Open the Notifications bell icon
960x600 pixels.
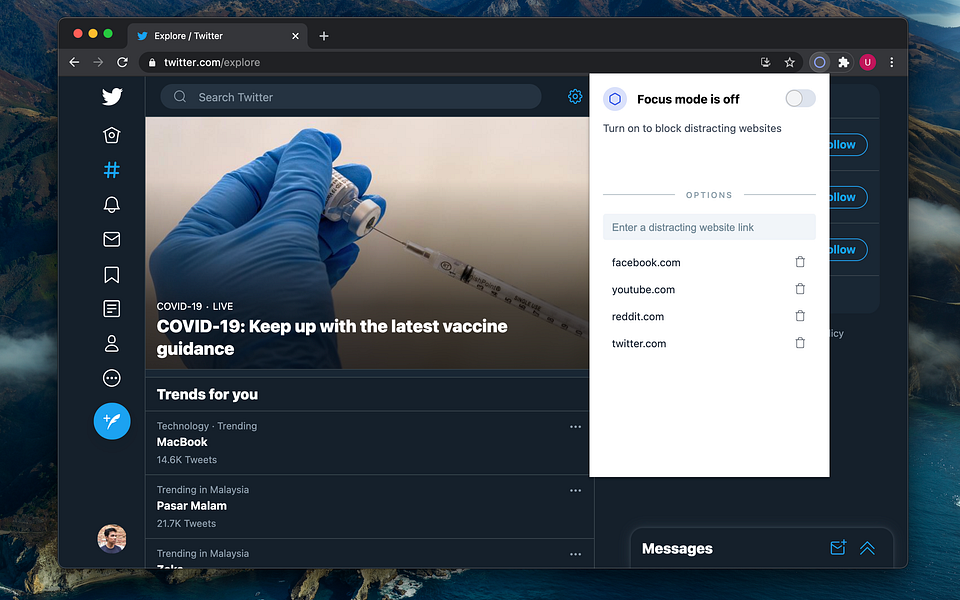(x=111, y=204)
